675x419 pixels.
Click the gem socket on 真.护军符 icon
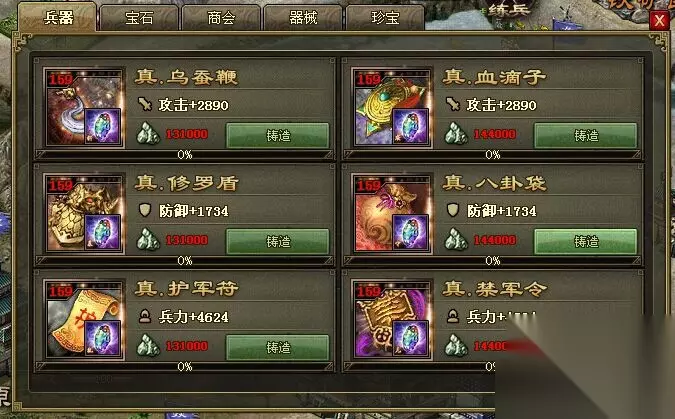103,338
